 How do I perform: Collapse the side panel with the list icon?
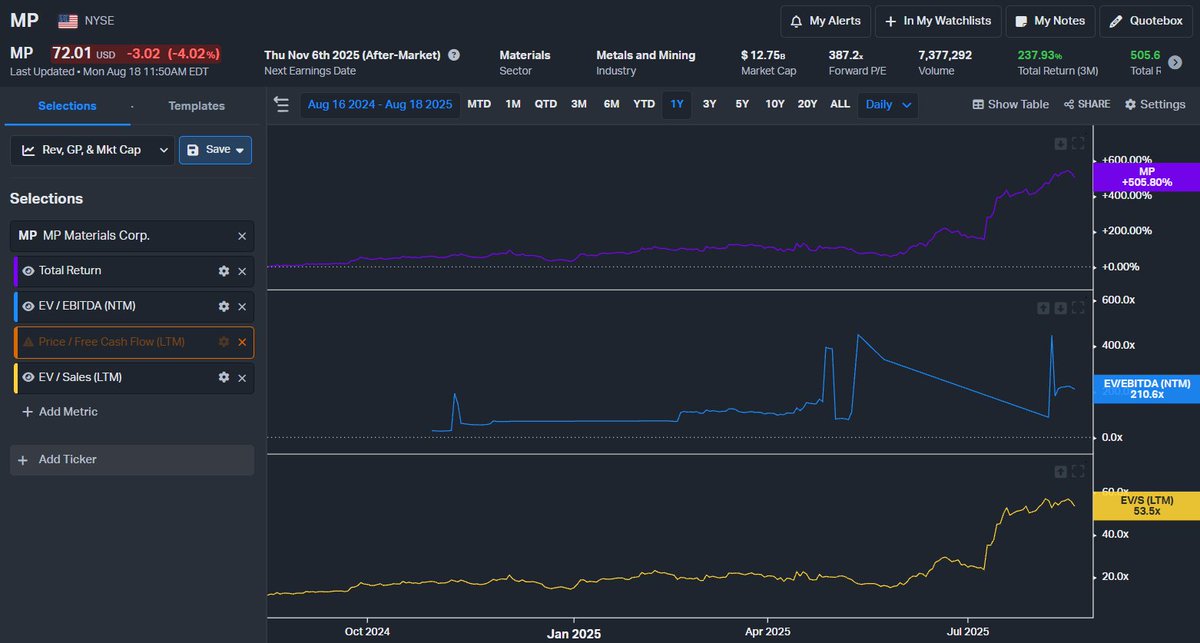point(281,104)
